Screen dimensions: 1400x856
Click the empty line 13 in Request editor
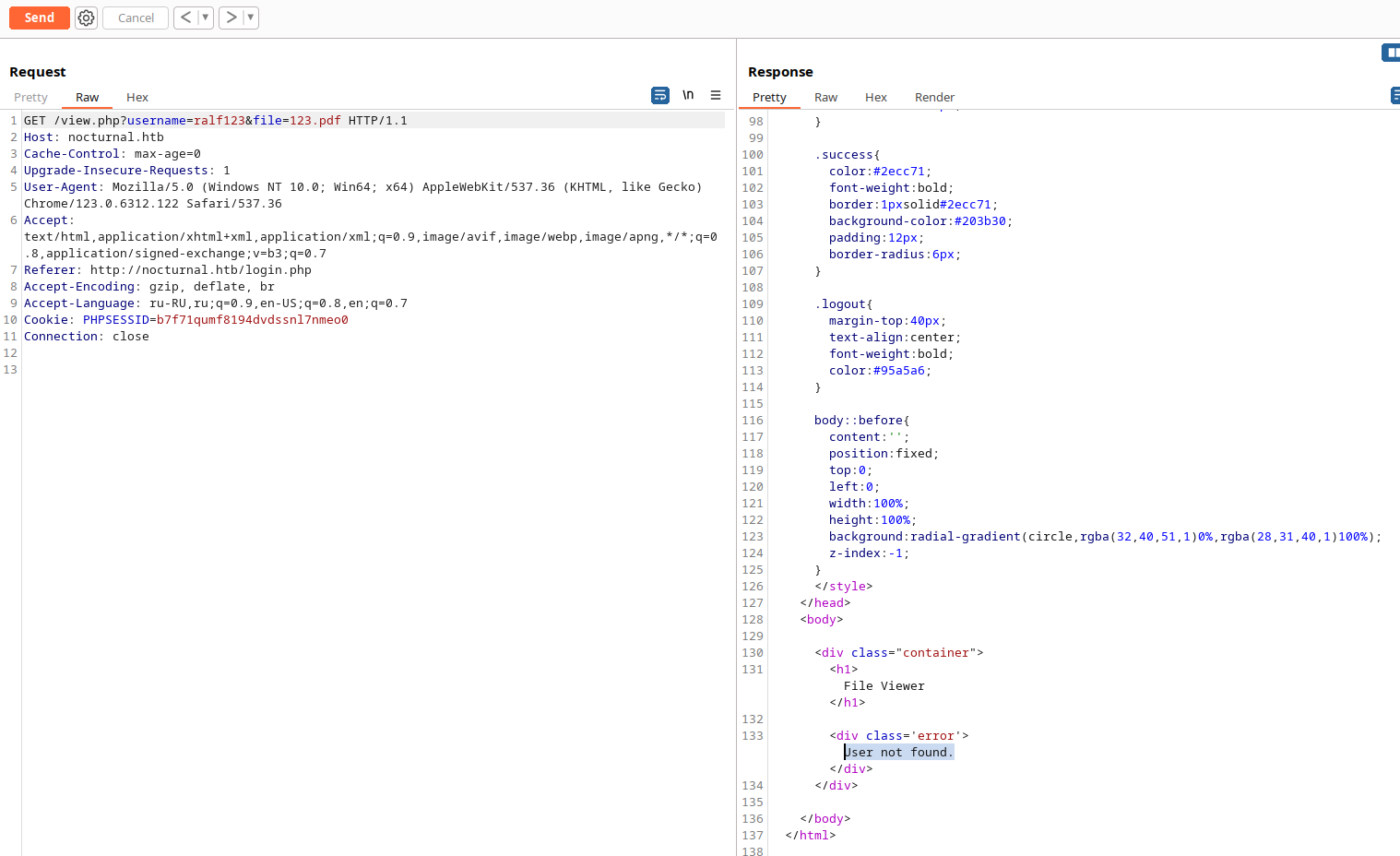coord(374,370)
